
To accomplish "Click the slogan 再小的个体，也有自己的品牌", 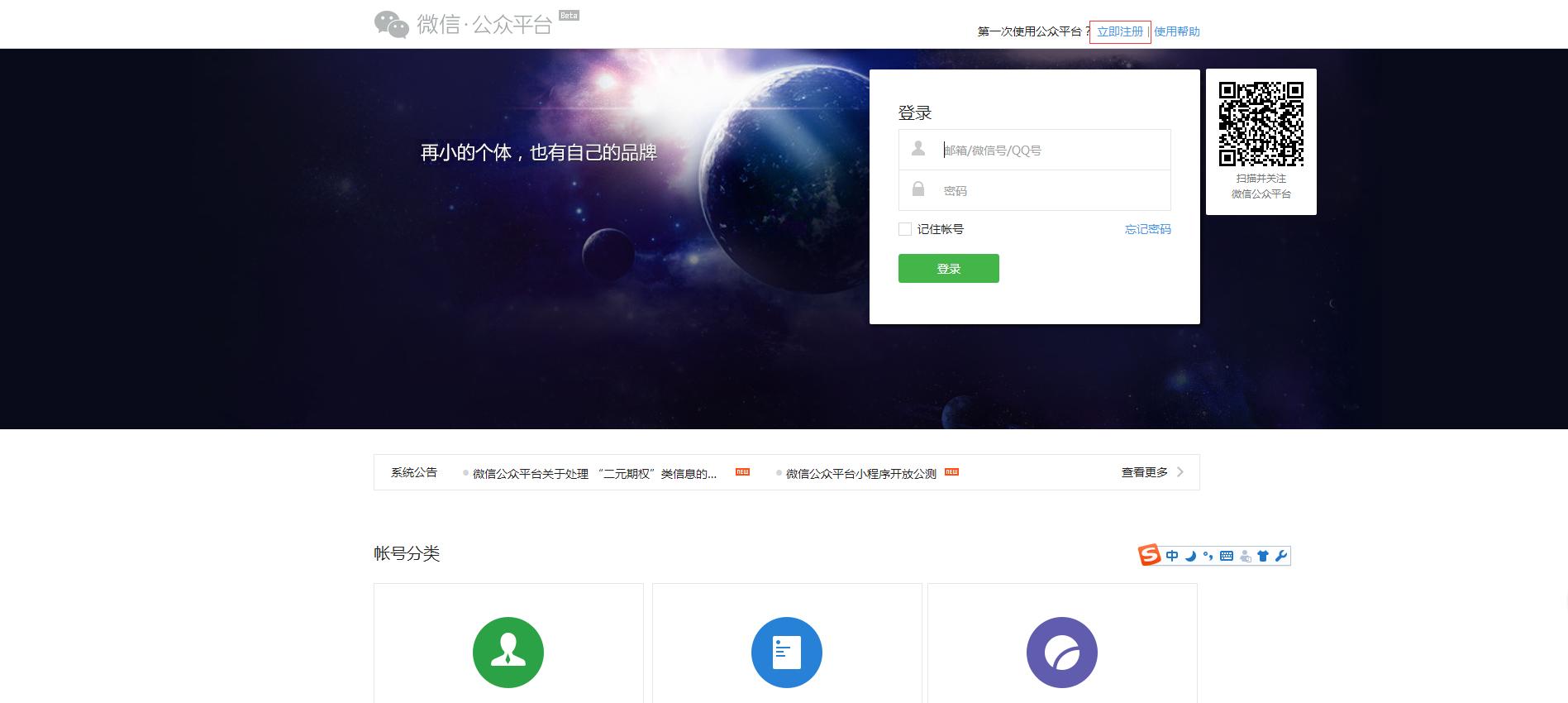I will click(x=539, y=152).
